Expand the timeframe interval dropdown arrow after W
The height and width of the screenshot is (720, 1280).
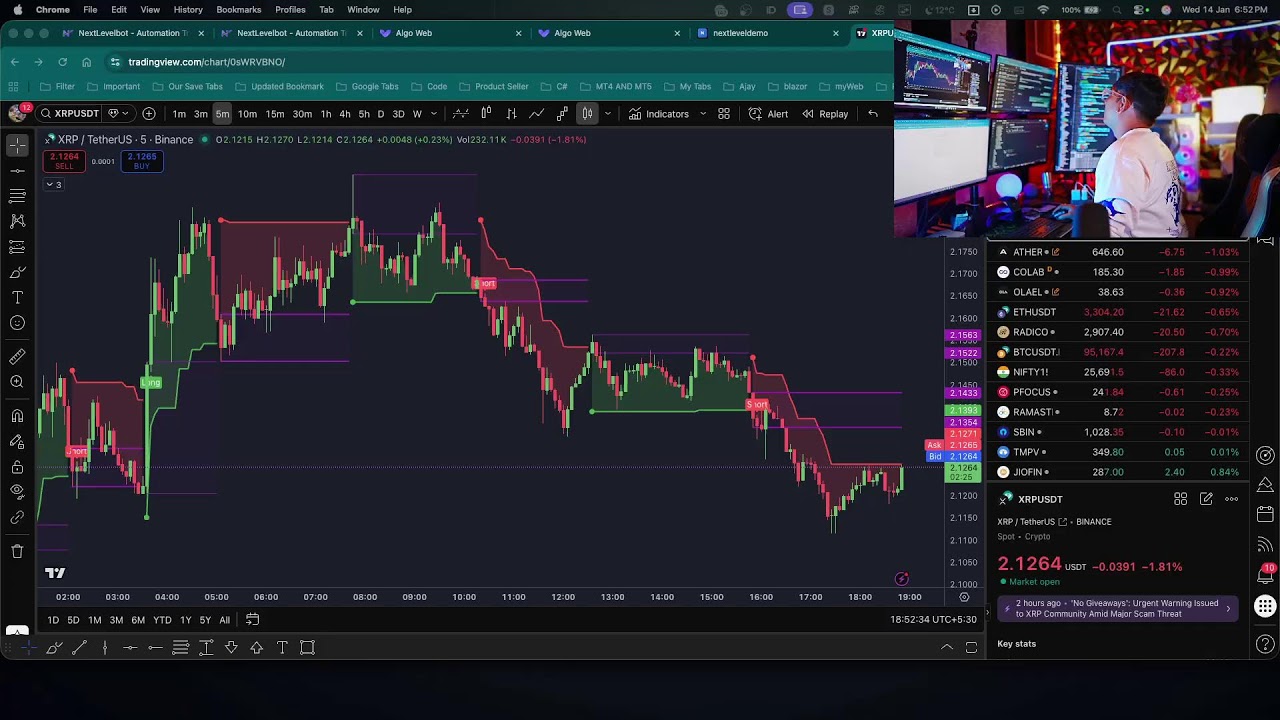[433, 114]
